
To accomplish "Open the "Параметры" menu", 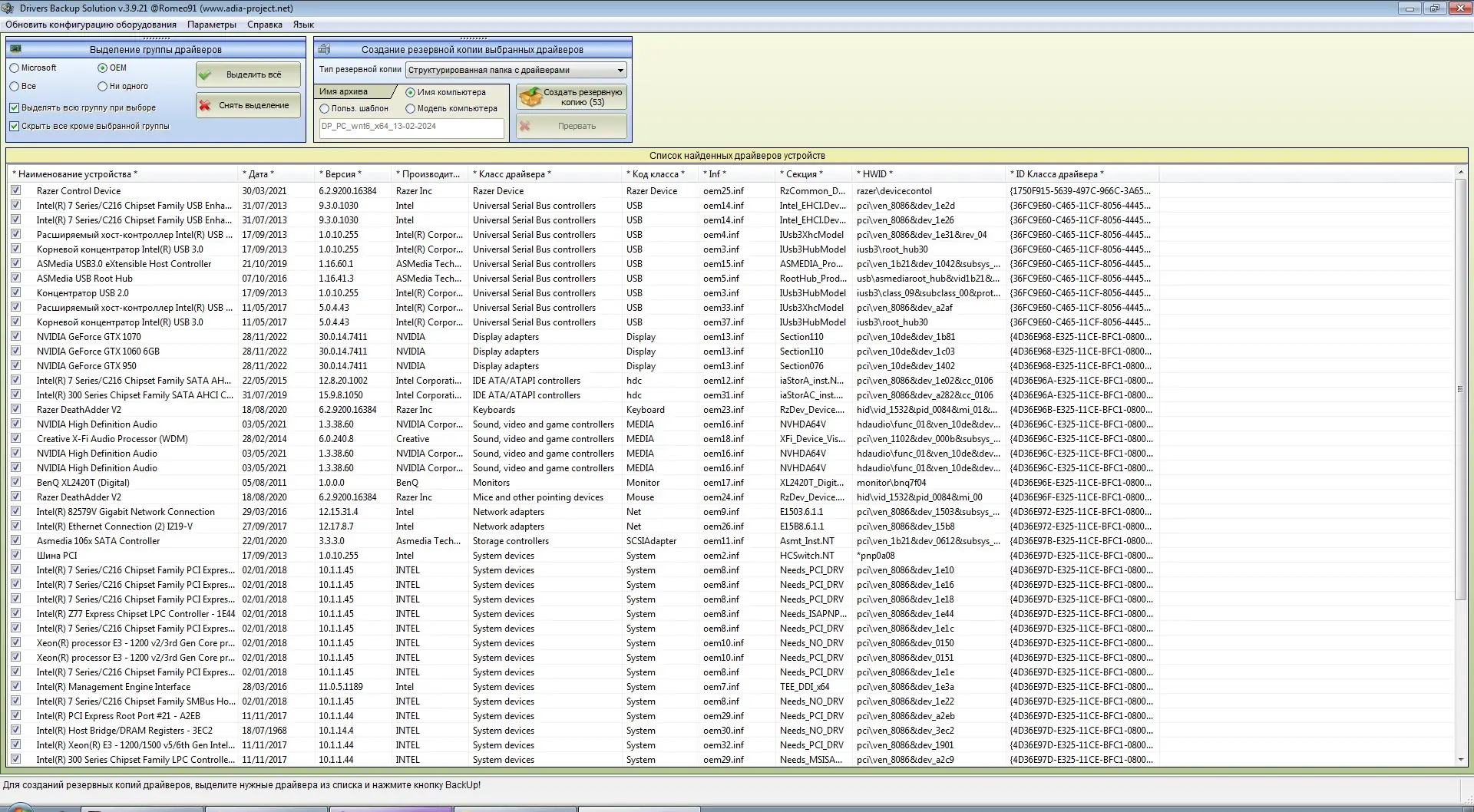I will click(x=212, y=25).
